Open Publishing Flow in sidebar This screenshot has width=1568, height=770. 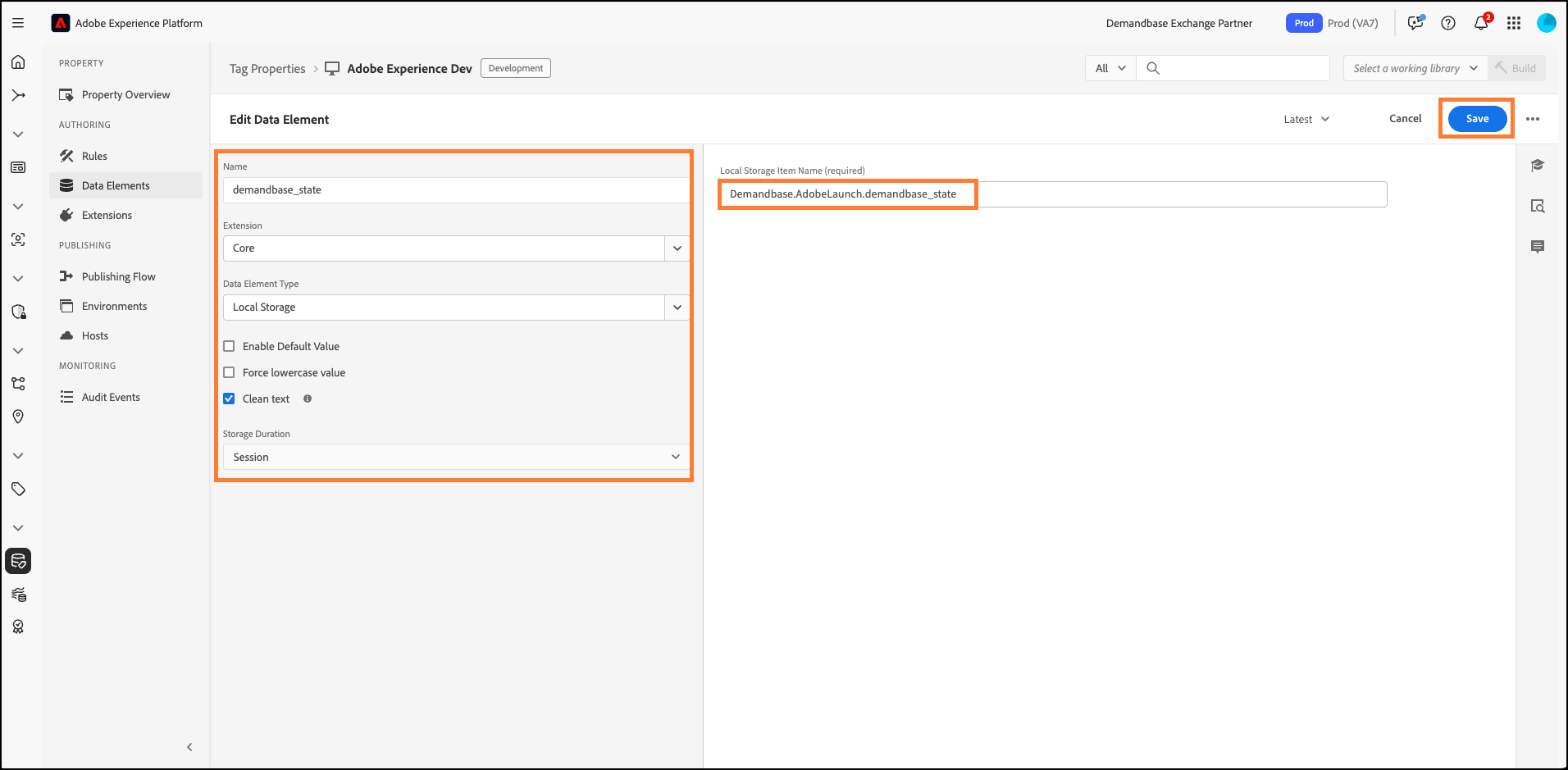pos(118,276)
